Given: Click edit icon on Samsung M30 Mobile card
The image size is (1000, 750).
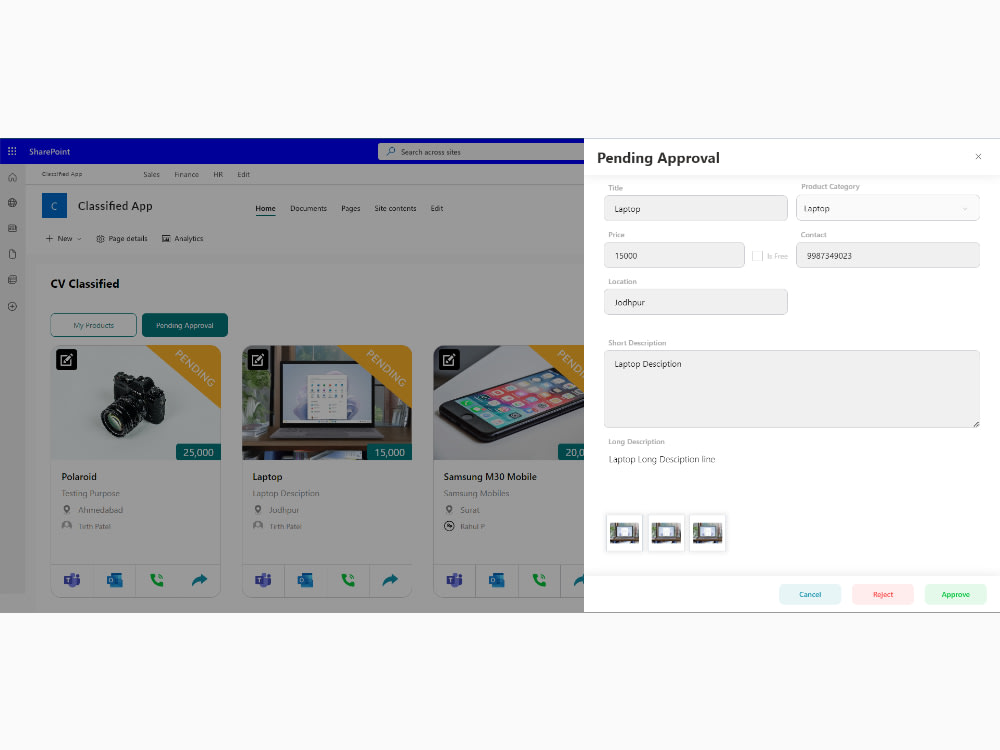Looking at the screenshot, I should [x=449, y=360].
